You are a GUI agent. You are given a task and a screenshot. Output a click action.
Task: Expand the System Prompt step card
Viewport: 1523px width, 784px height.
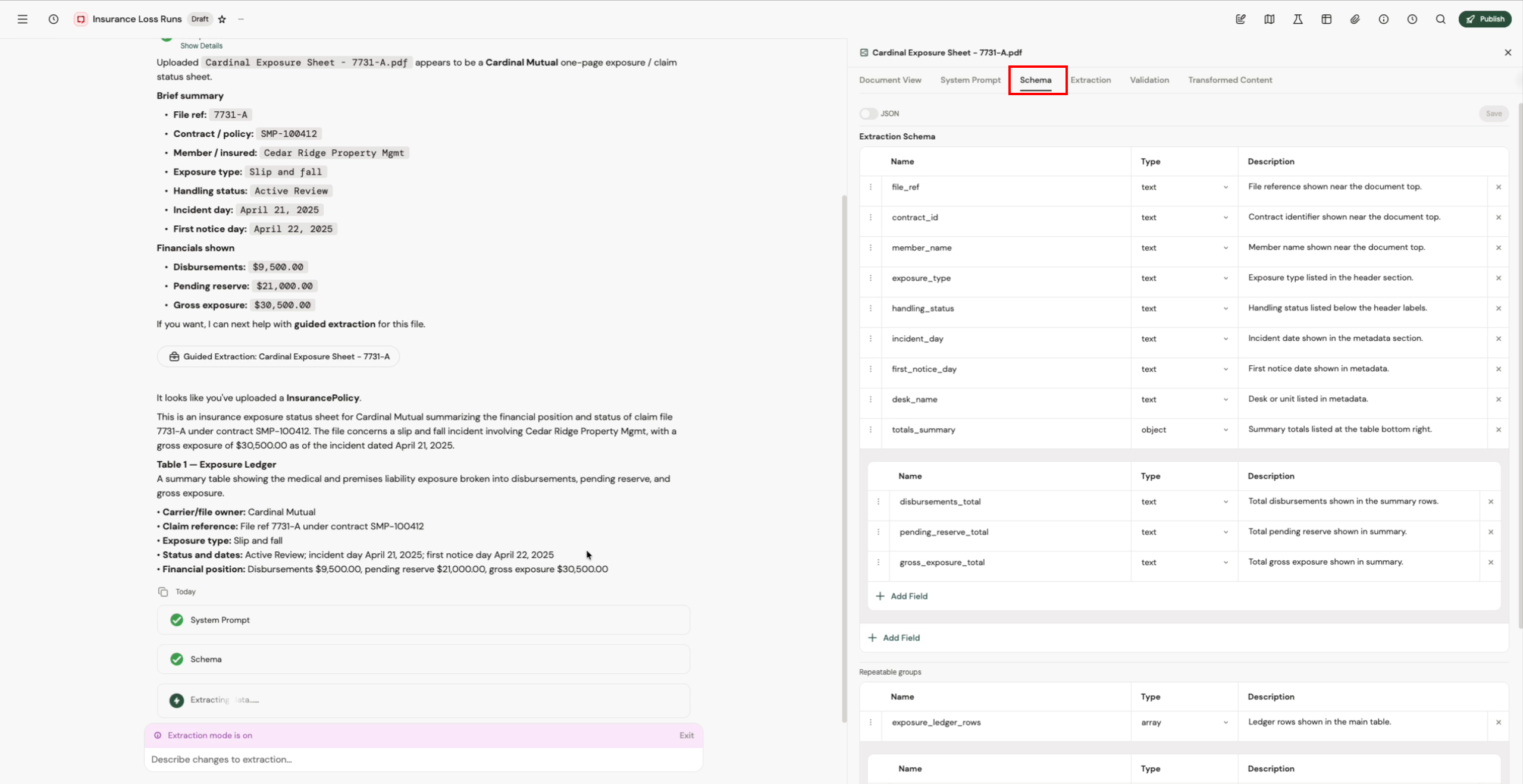click(x=423, y=620)
